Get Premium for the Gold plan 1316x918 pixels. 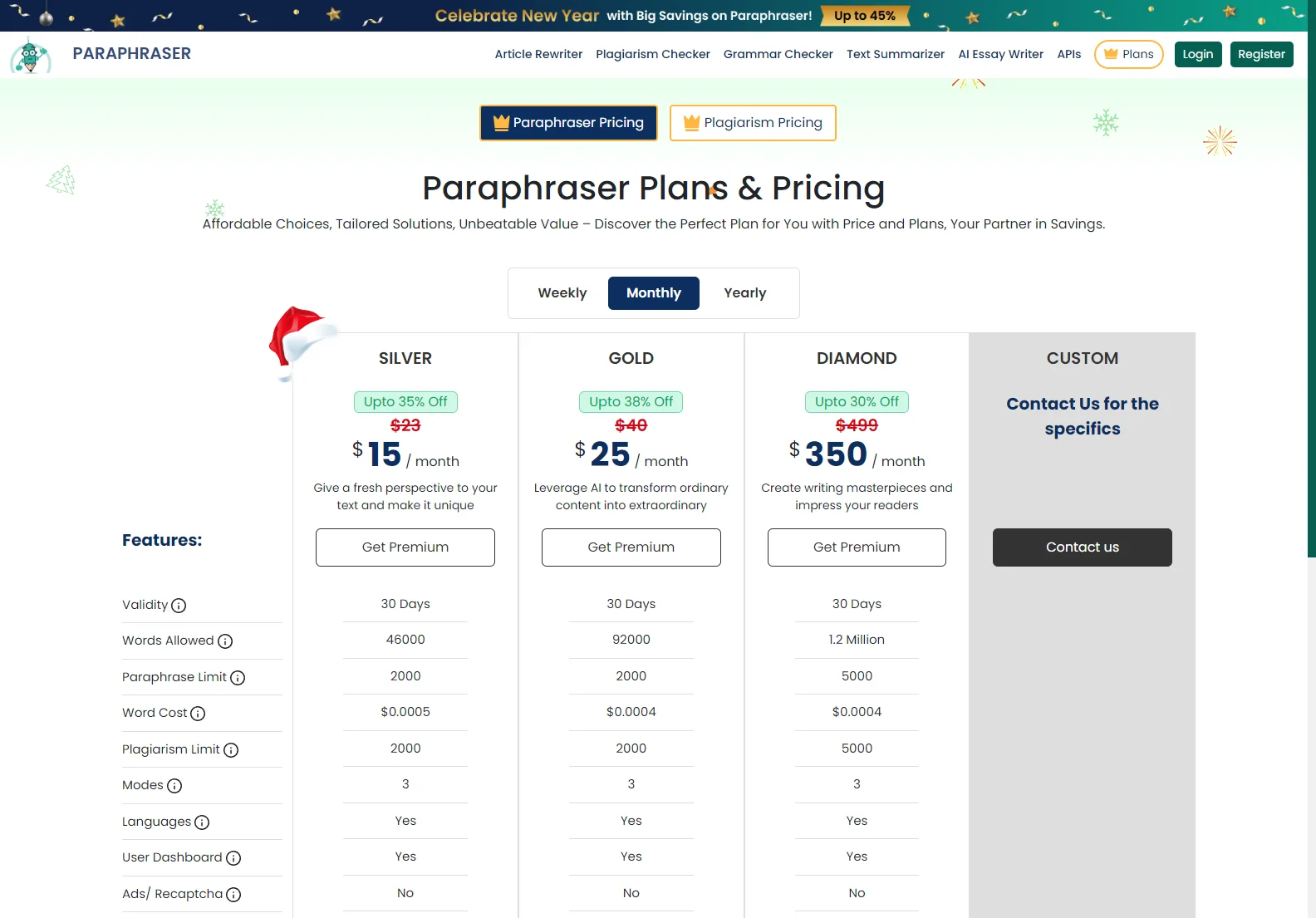[631, 547]
